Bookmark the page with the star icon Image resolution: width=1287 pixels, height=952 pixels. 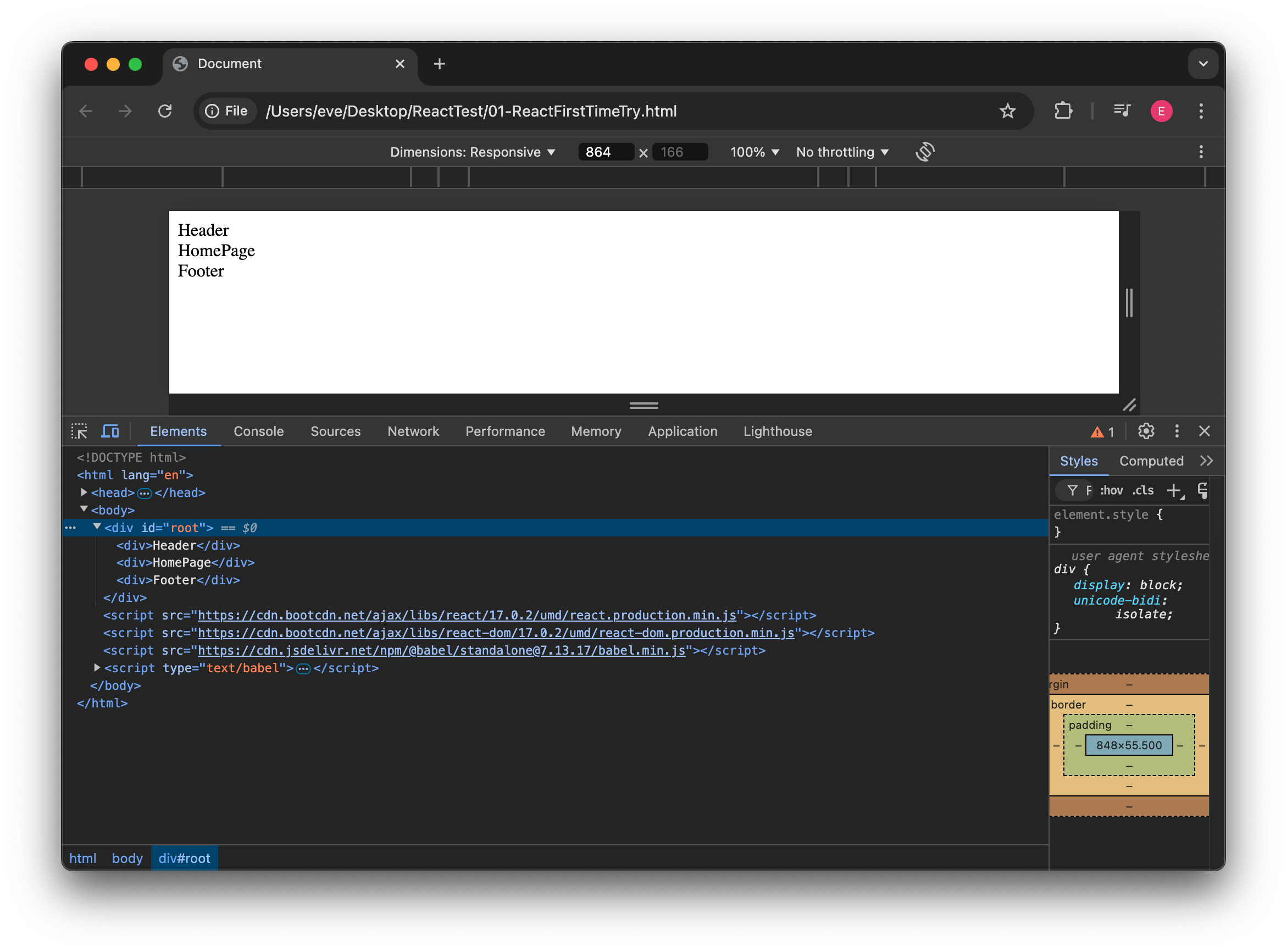pos(1008,110)
